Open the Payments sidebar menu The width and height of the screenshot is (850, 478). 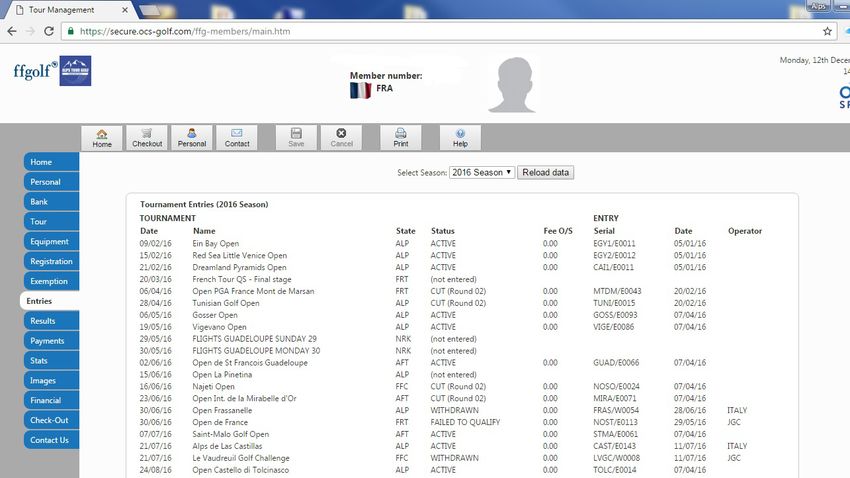(x=51, y=341)
